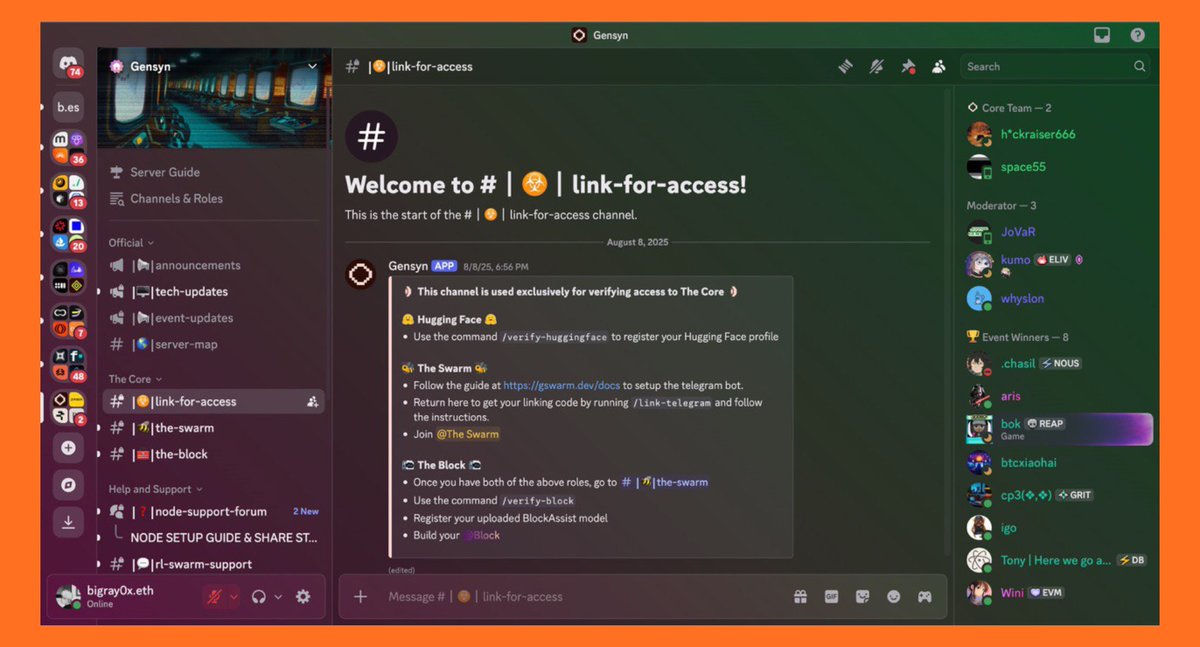Click Gensyn bot avatar in message
This screenshot has height=647, width=1200.
(361, 274)
